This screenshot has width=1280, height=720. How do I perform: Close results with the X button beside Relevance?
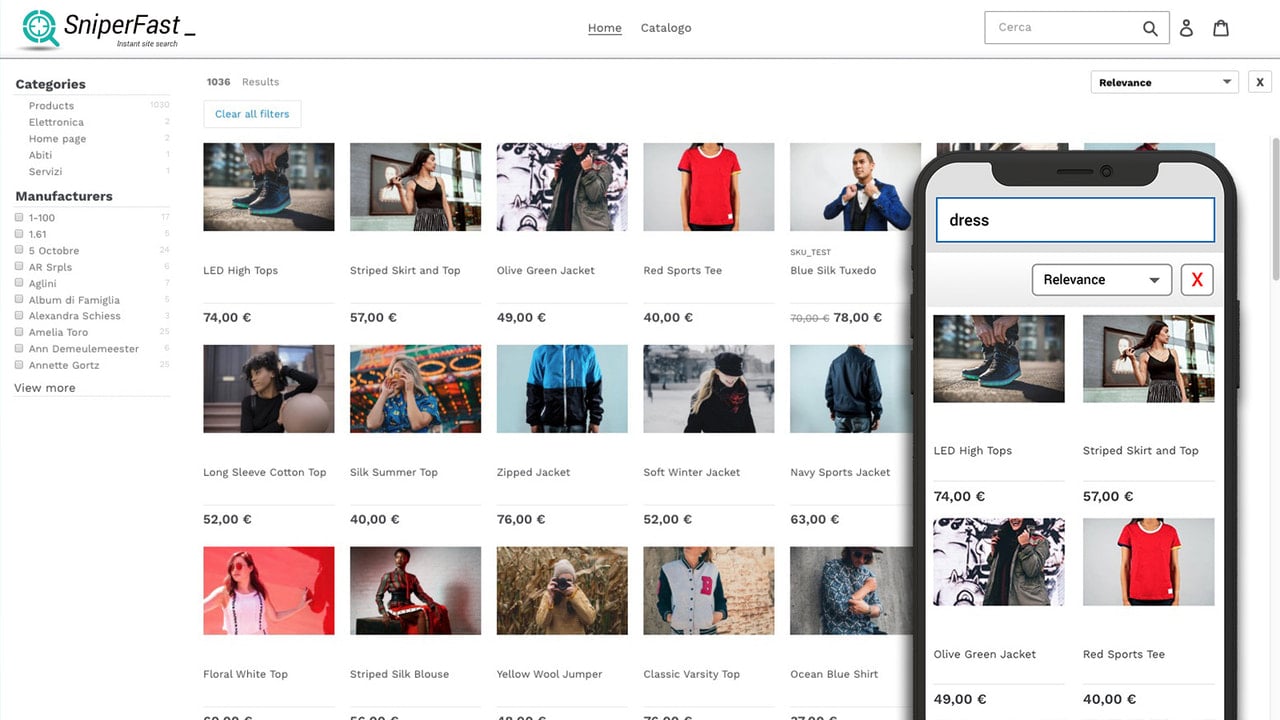click(x=1260, y=82)
